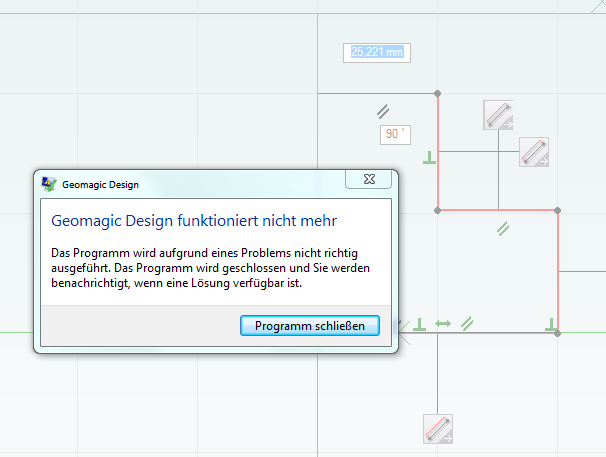Click line constraint icon attached to left vertical red line
Screen dimensions: 606x457
click(x=534, y=152)
